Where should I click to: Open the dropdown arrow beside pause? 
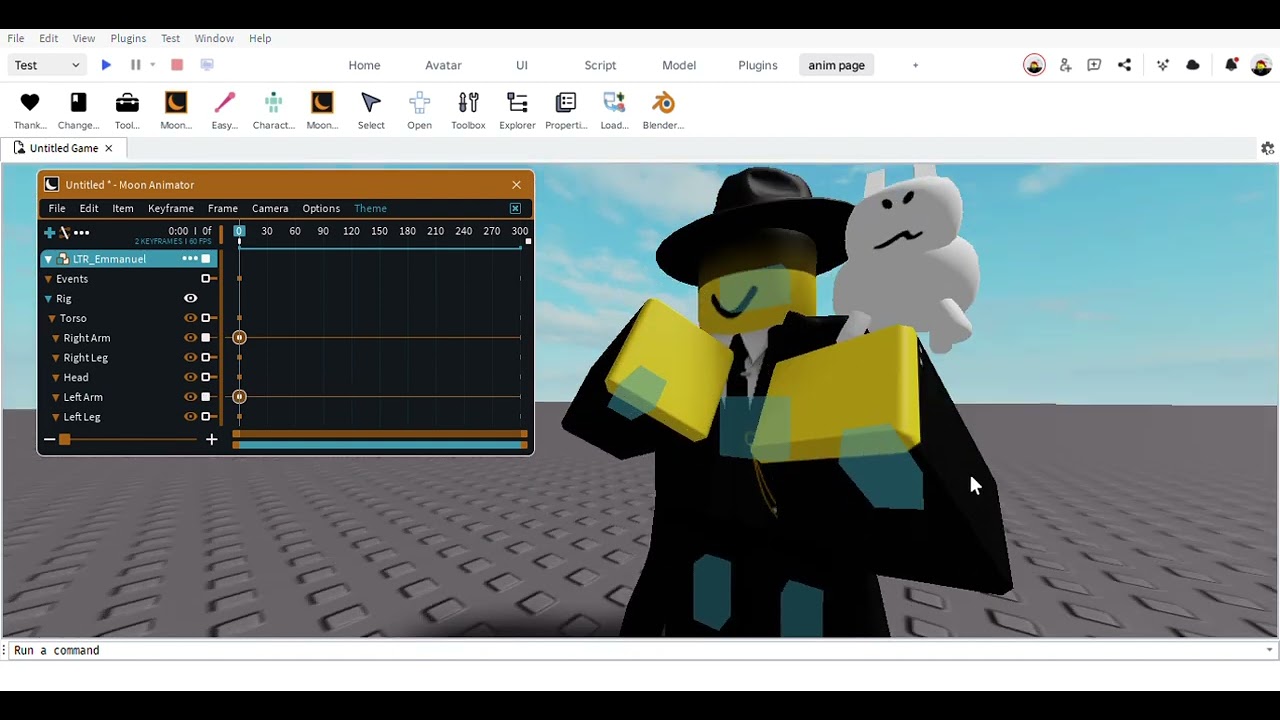[152, 65]
